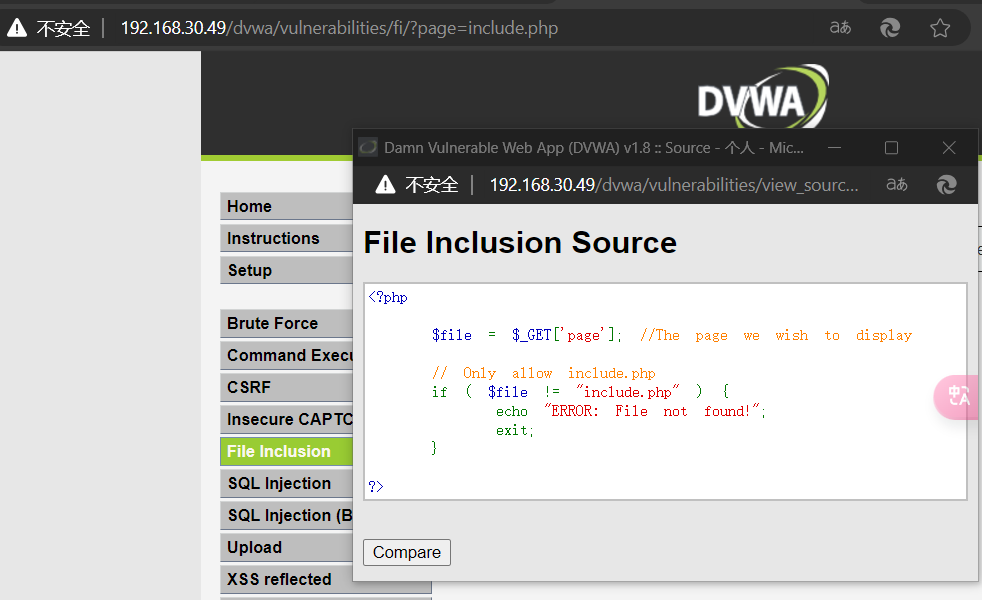
Task: Click the '不安全' label in main address bar
Action: pos(63,28)
